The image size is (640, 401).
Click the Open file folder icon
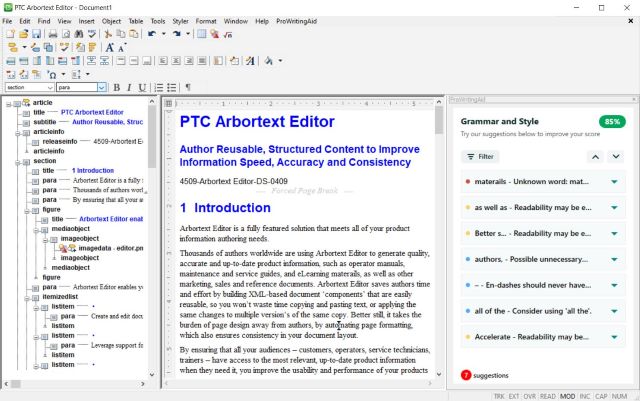click(24, 34)
